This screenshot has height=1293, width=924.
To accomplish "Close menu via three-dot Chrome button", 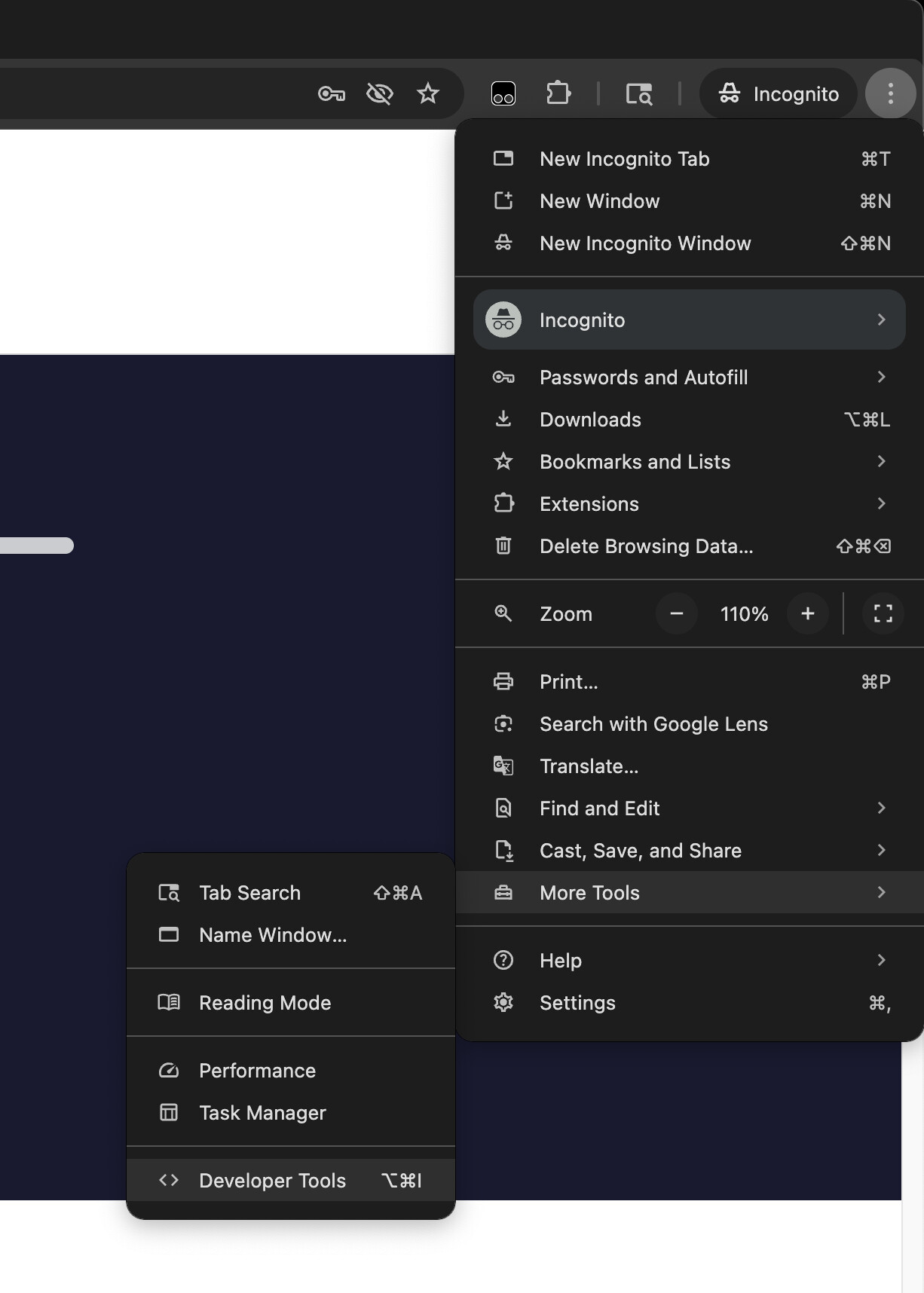I will coord(890,93).
